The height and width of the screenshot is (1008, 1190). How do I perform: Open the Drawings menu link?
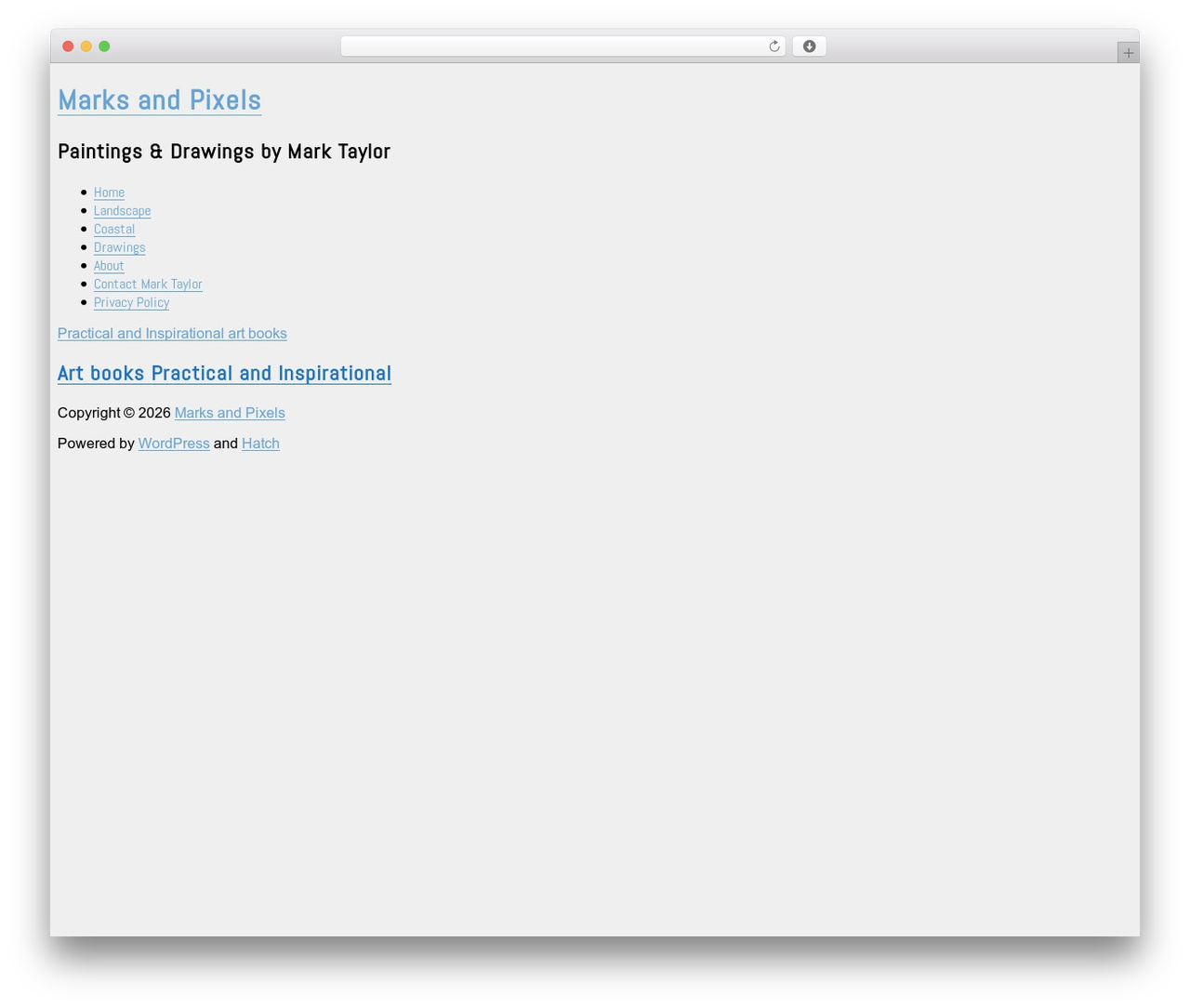pyautogui.click(x=119, y=247)
